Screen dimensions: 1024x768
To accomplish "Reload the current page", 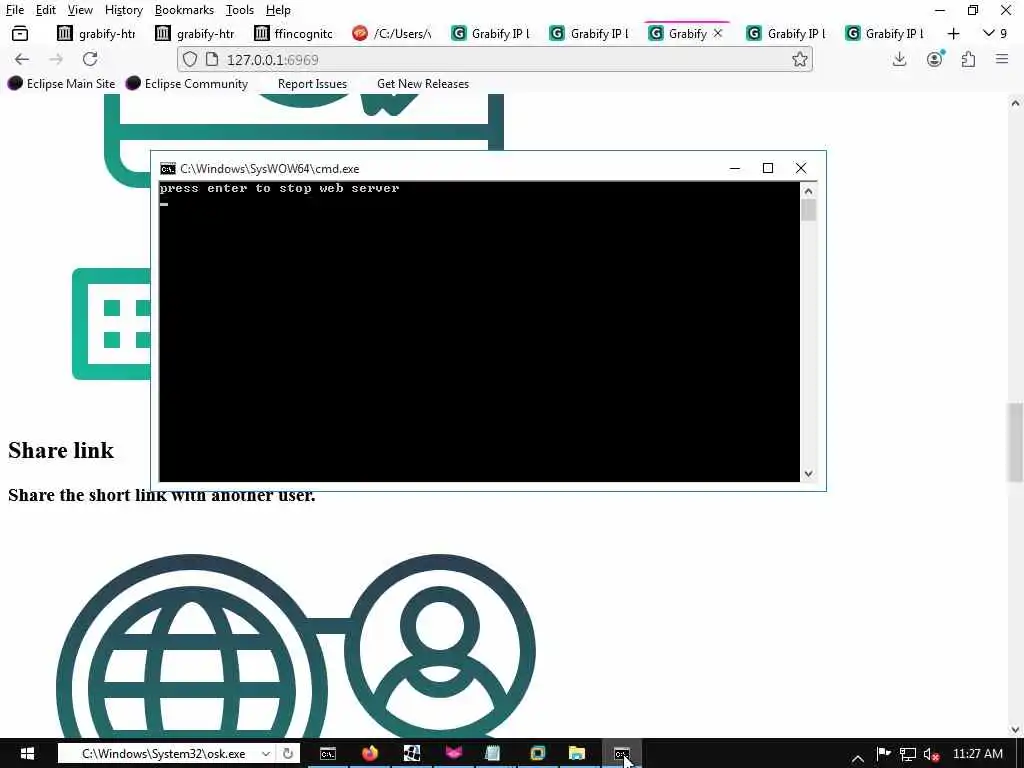I will coord(90,59).
